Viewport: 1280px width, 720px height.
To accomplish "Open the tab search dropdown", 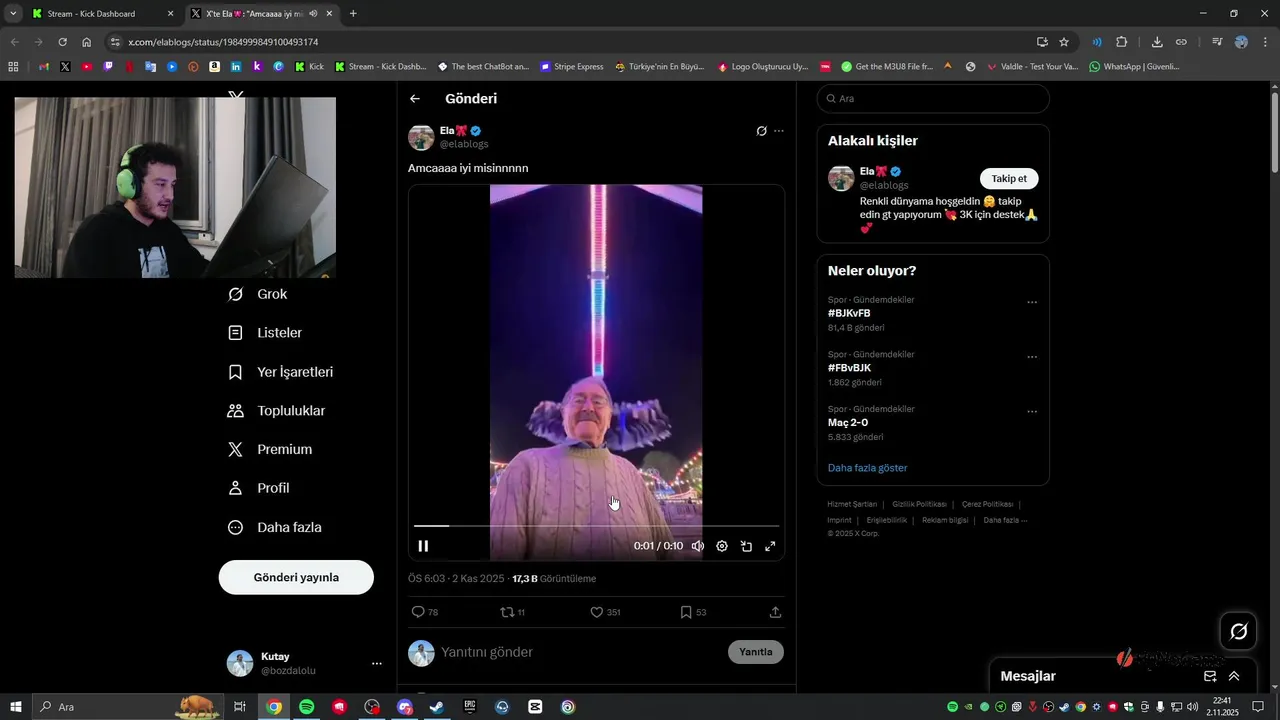I will pos(13,14).
